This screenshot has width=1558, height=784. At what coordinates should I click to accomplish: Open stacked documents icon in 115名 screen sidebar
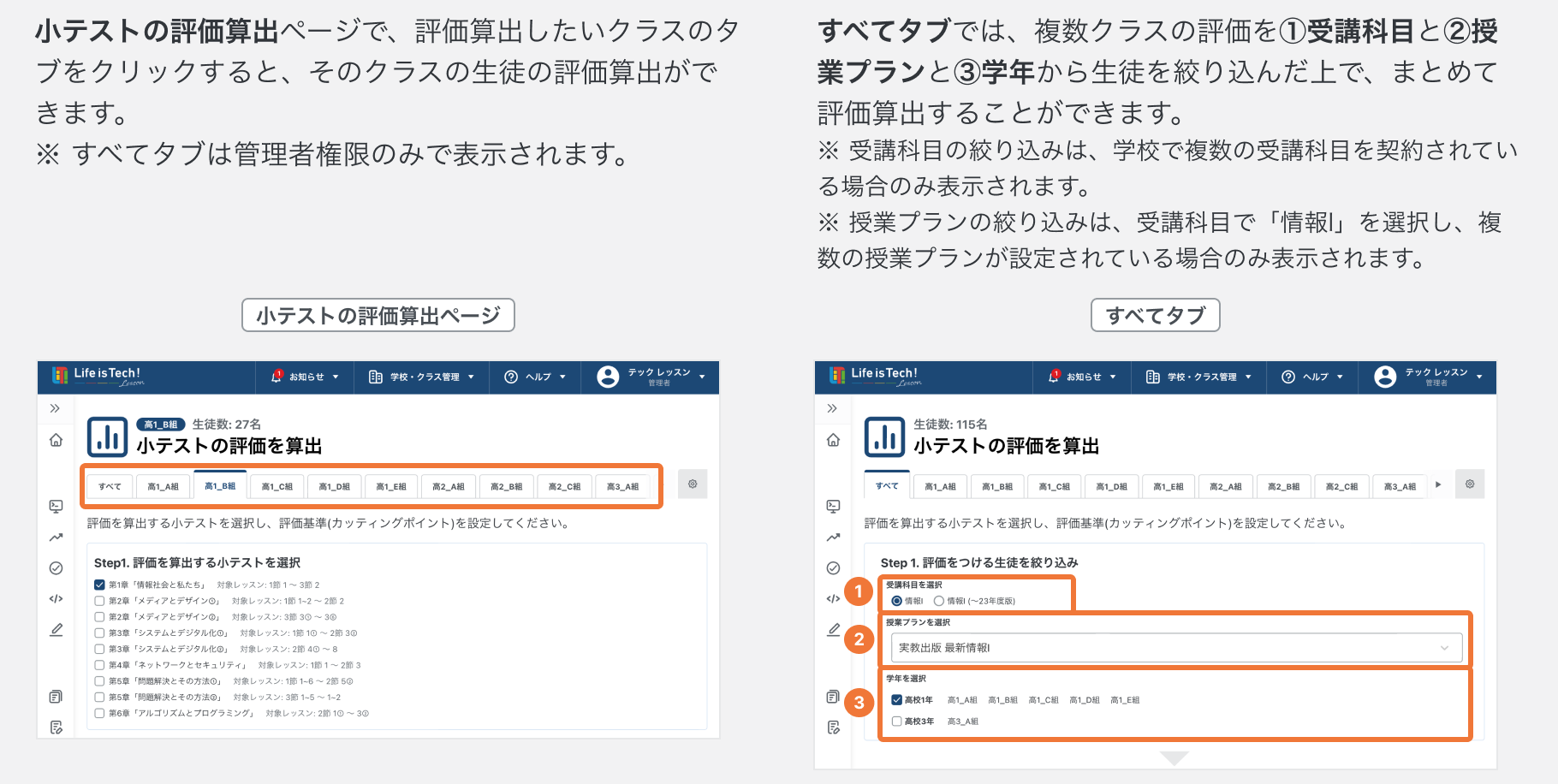[x=833, y=697]
